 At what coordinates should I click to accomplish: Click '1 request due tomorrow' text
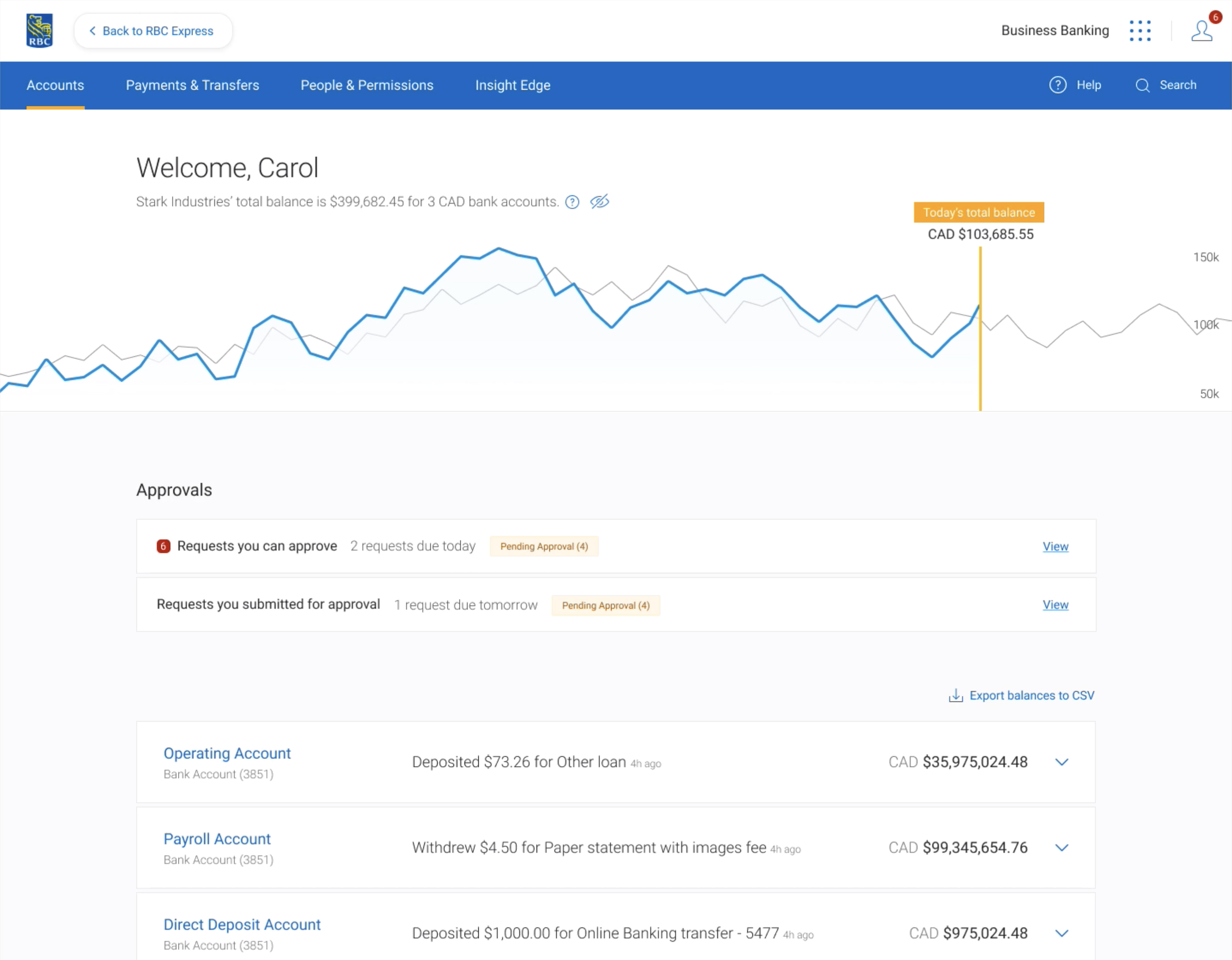point(466,605)
